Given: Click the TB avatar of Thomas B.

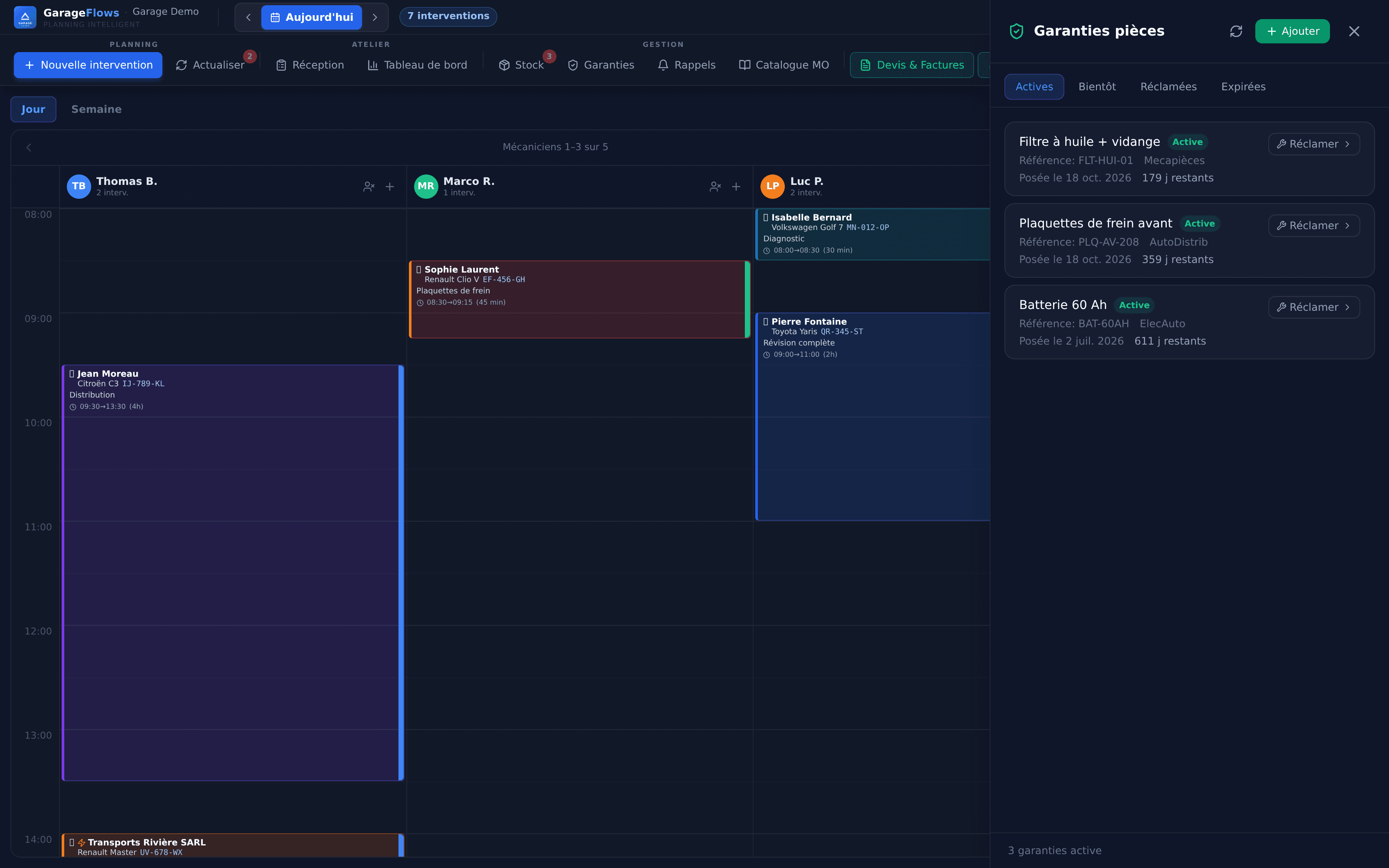Looking at the screenshot, I should [x=79, y=186].
